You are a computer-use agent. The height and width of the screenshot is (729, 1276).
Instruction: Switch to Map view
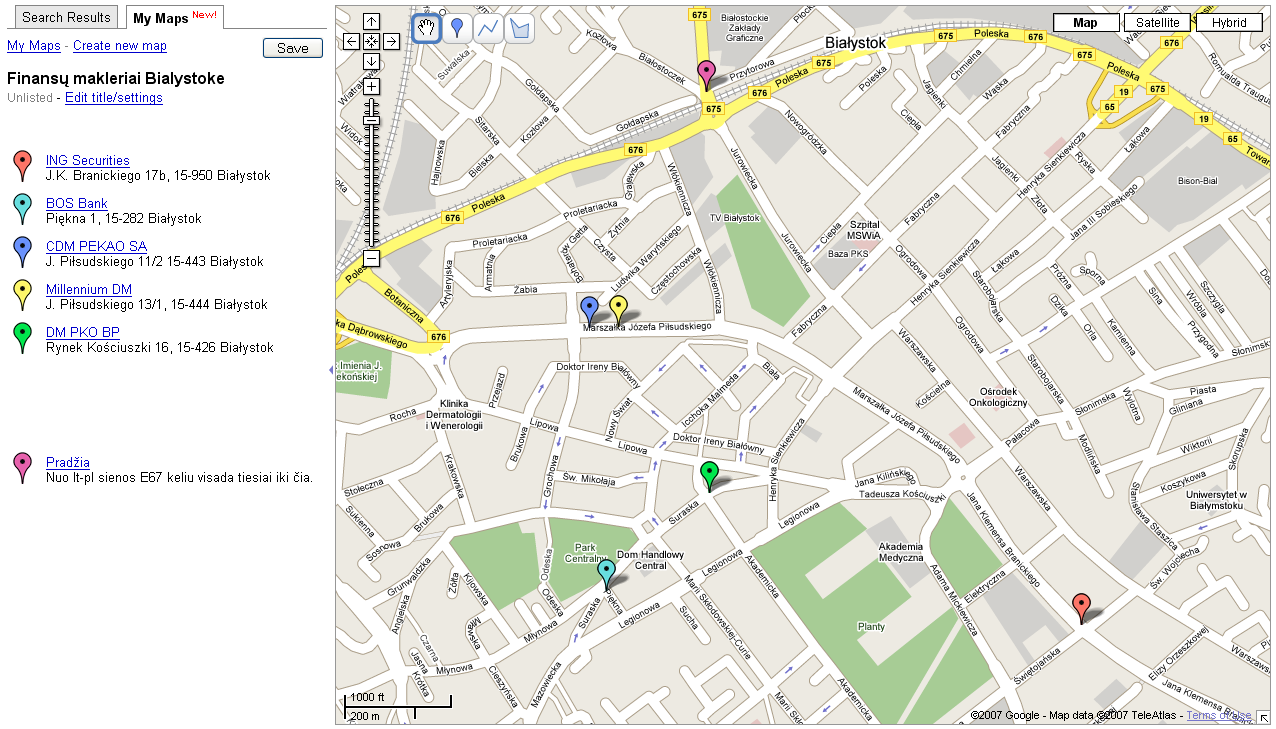coord(1086,22)
